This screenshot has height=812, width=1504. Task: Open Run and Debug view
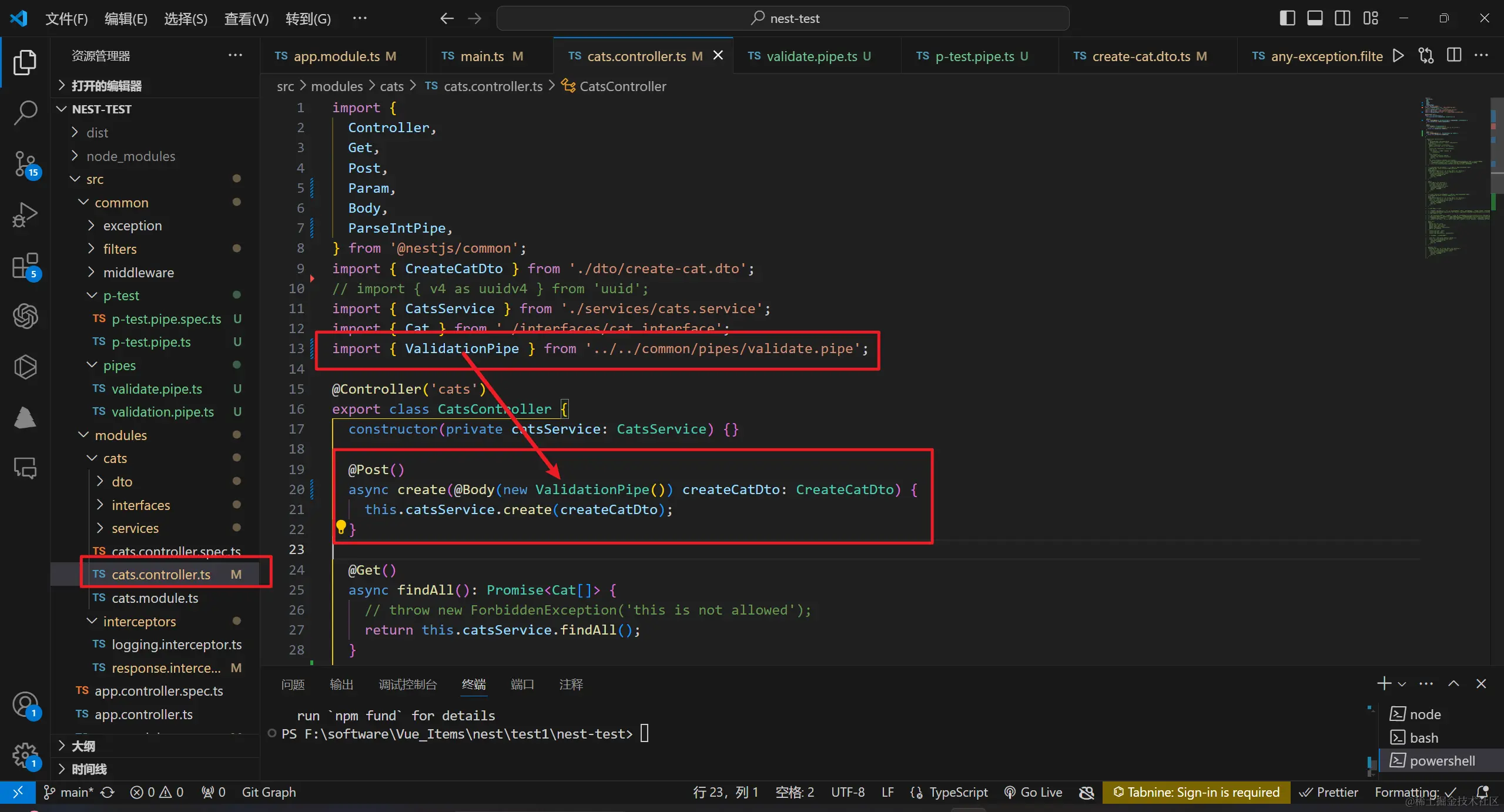pyautogui.click(x=25, y=214)
